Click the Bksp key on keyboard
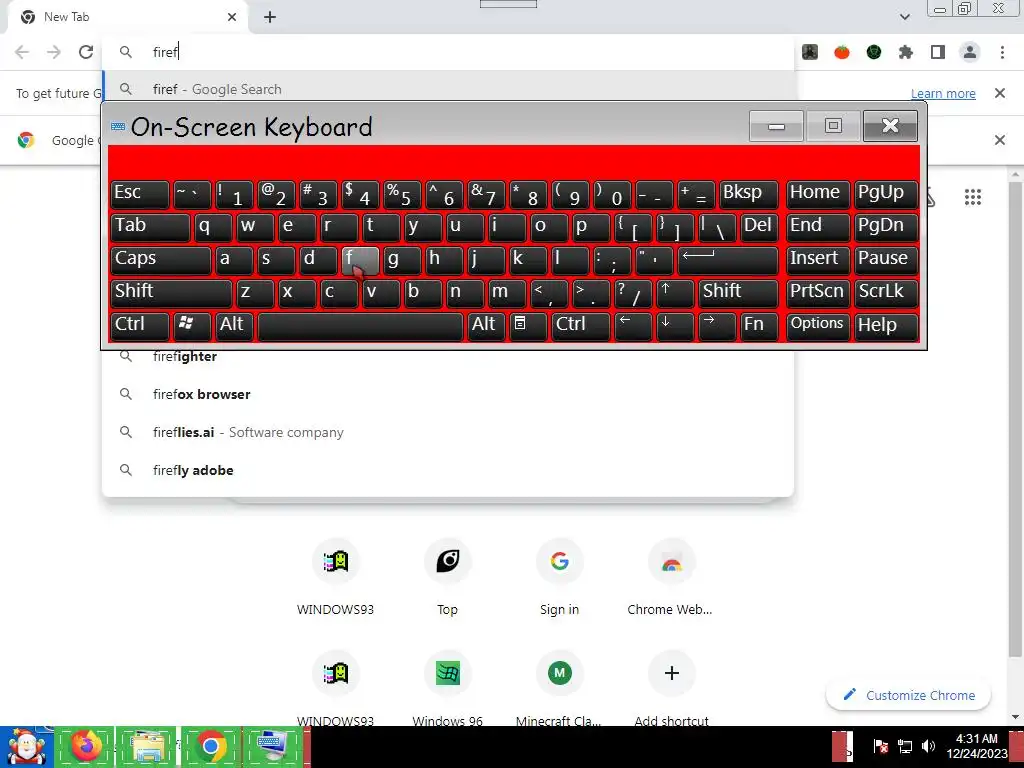Image resolution: width=1024 pixels, height=768 pixels. click(x=749, y=194)
